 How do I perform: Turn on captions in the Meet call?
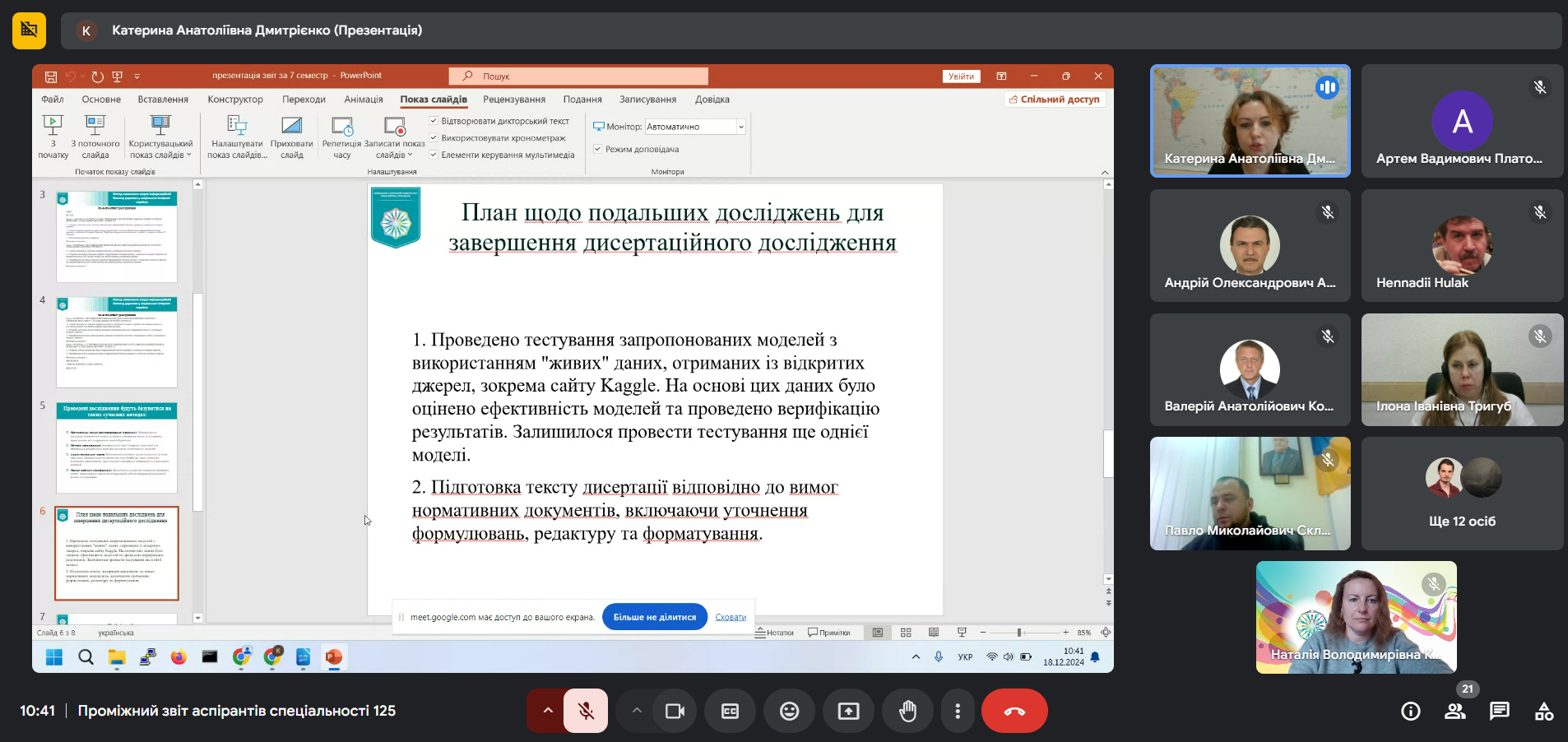pyautogui.click(x=730, y=710)
